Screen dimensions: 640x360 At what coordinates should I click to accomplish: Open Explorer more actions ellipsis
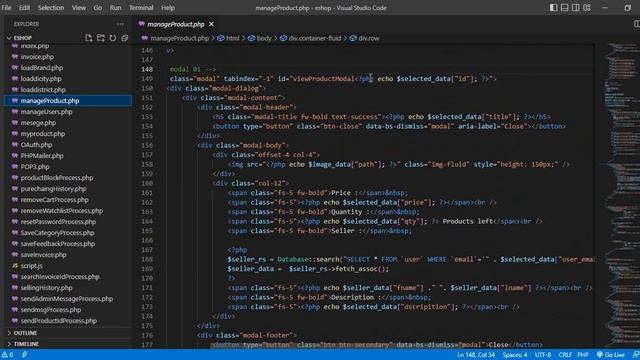(120, 24)
